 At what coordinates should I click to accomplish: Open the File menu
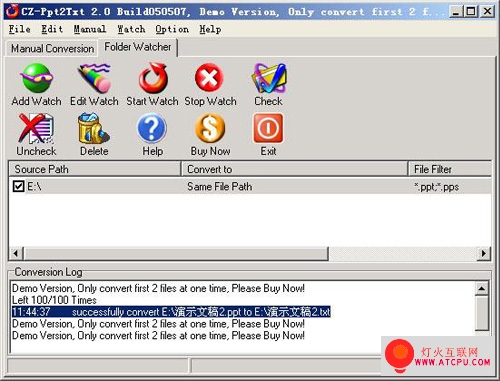pyautogui.click(x=19, y=29)
